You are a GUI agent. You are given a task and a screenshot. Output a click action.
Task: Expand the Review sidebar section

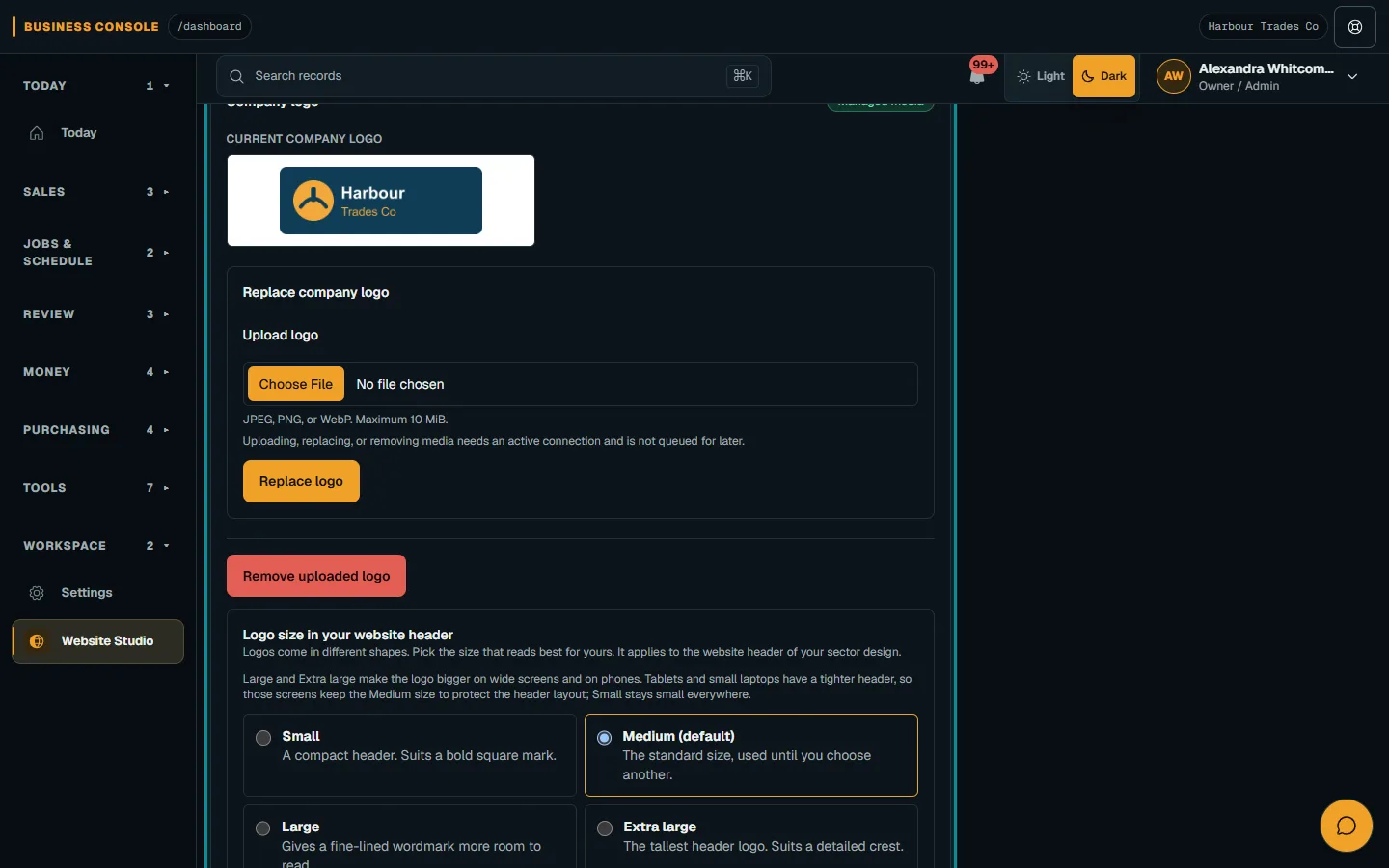click(96, 314)
